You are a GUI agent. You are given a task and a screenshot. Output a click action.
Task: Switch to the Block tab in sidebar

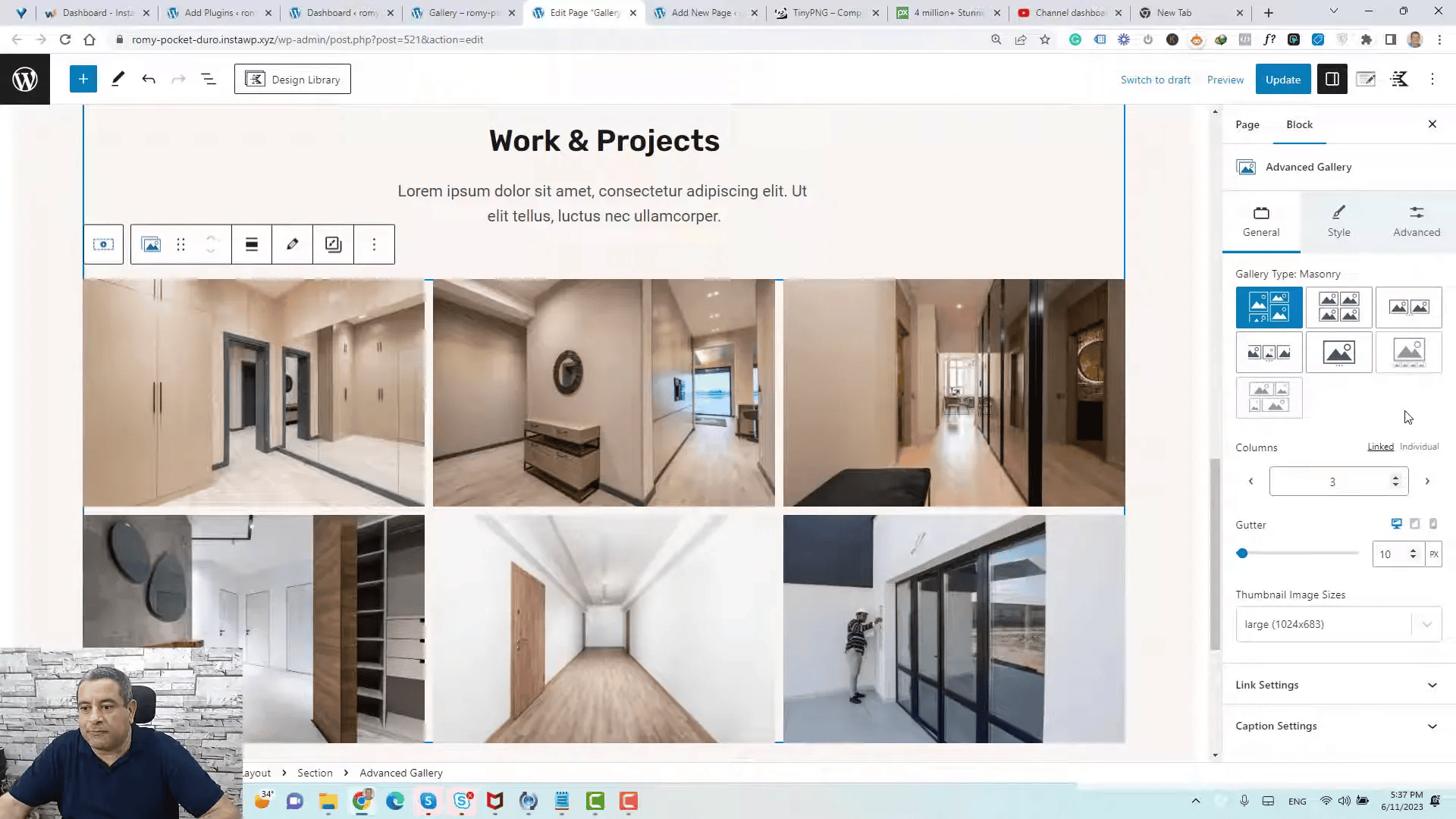pos(1299,124)
